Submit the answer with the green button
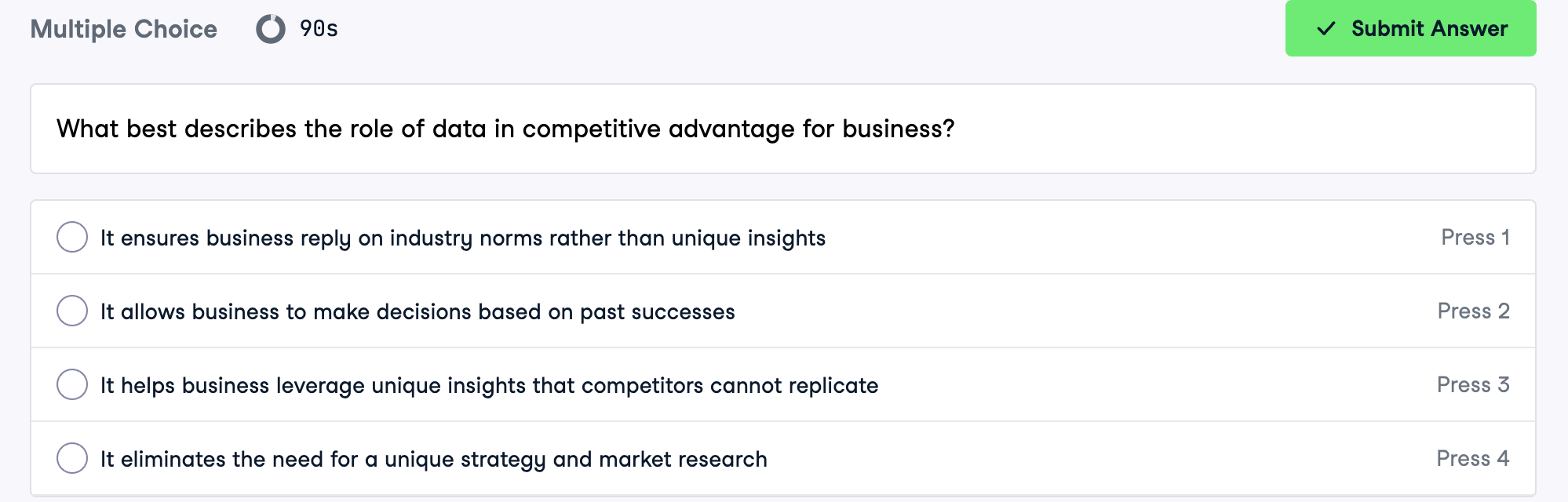Viewport: 1568px width, 502px height. (x=1410, y=29)
